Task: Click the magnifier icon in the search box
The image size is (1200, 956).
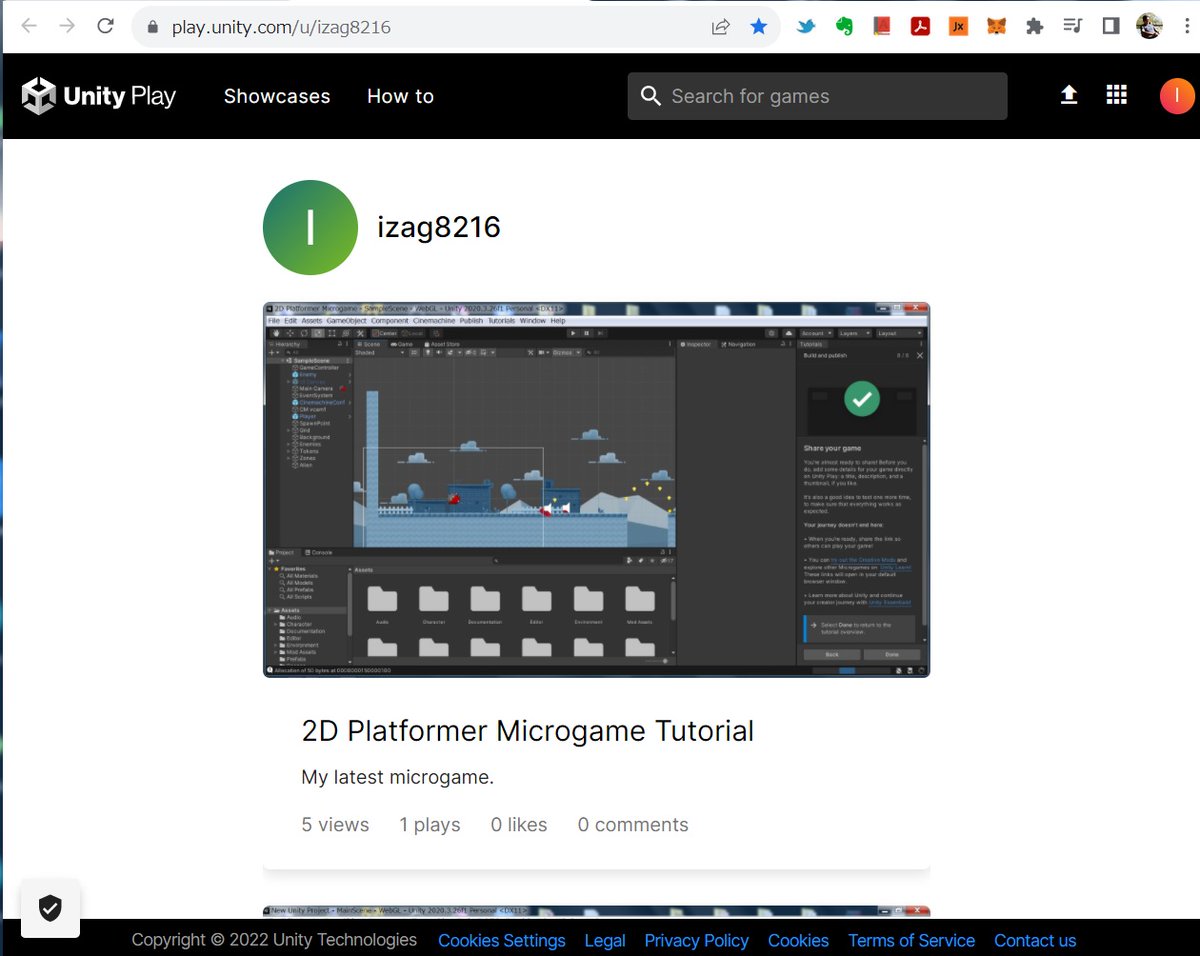Action: (650, 96)
